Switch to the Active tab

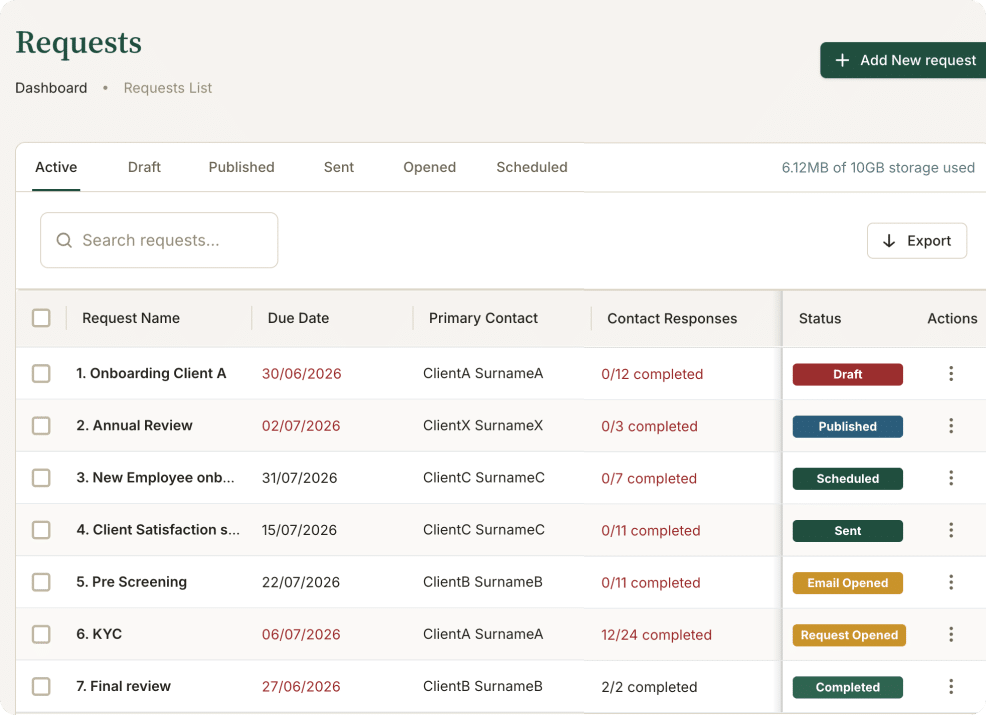pos(56,167)
